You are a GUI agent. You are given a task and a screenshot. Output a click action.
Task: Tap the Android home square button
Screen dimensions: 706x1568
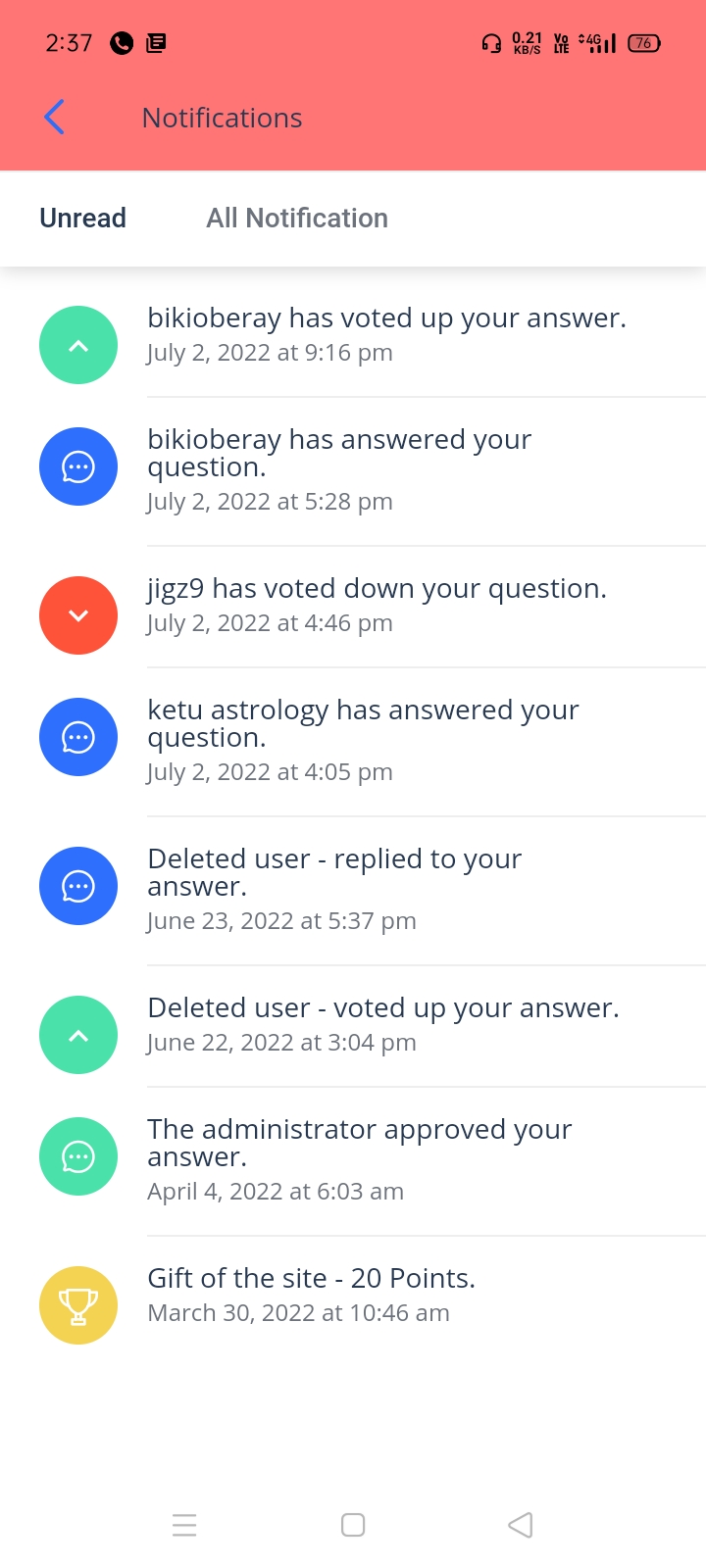pos(353,1525)
